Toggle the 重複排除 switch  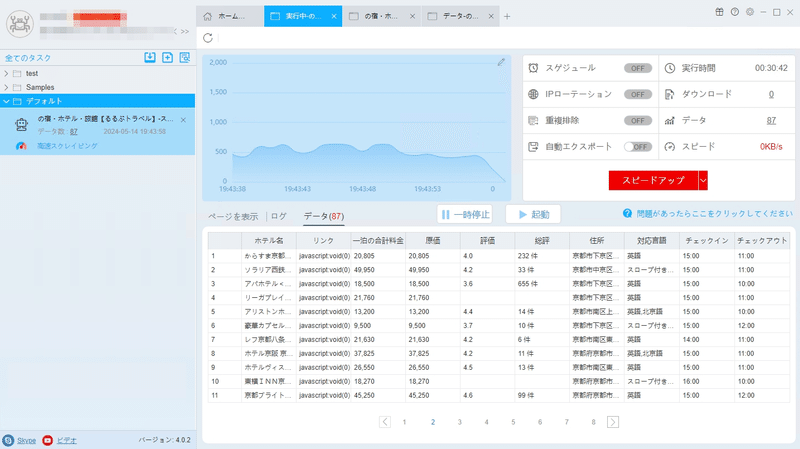[638, 120]
